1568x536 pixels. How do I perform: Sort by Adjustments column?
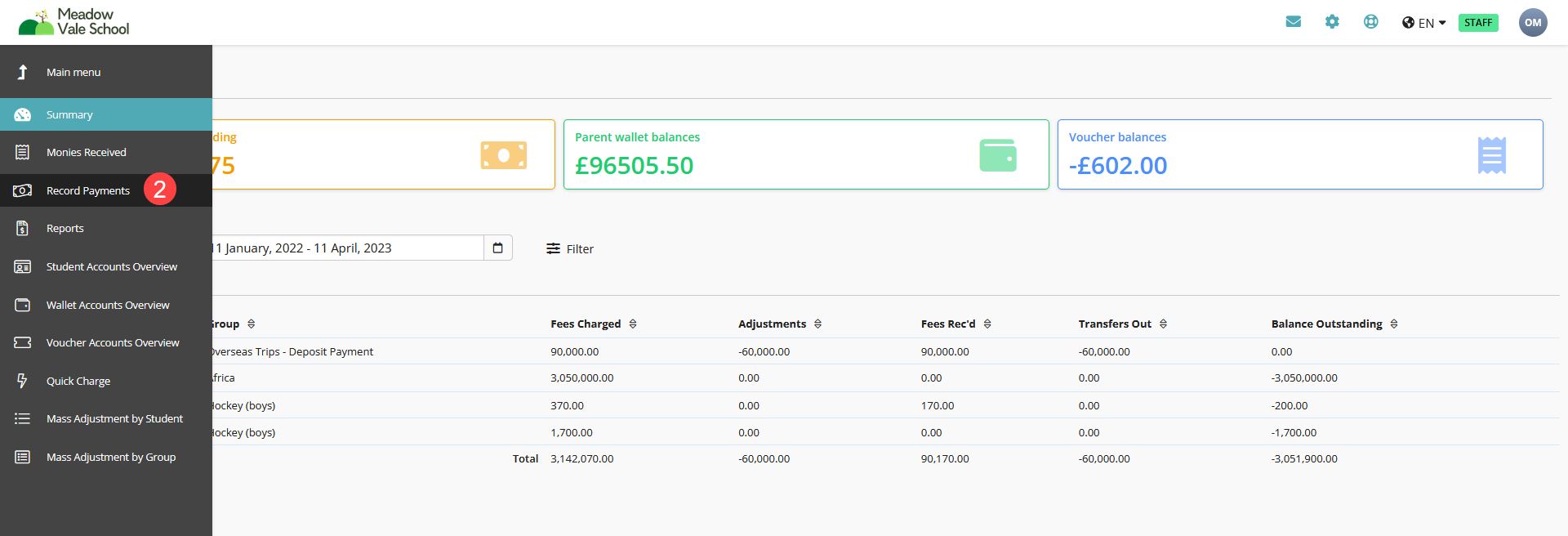817,324
